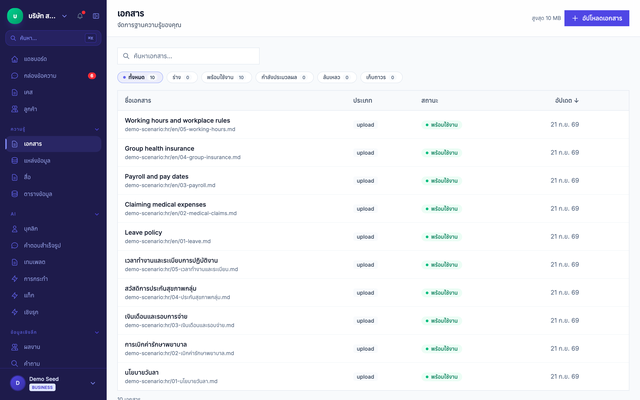Click status badge on Payroll and pay dates row
This screenshot has height=400, width=640.
[x=442, y=181]
